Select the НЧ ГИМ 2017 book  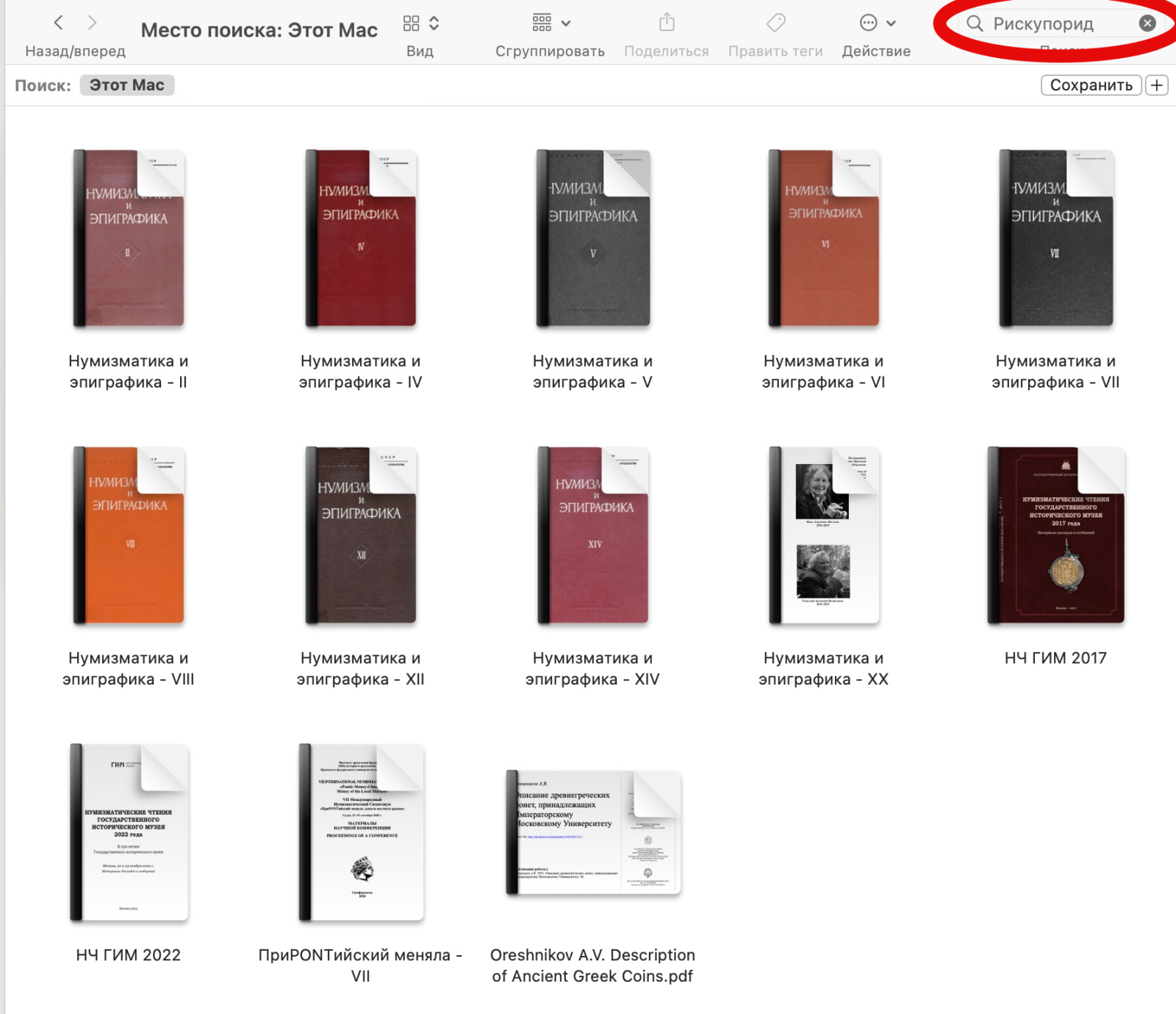1055,535
